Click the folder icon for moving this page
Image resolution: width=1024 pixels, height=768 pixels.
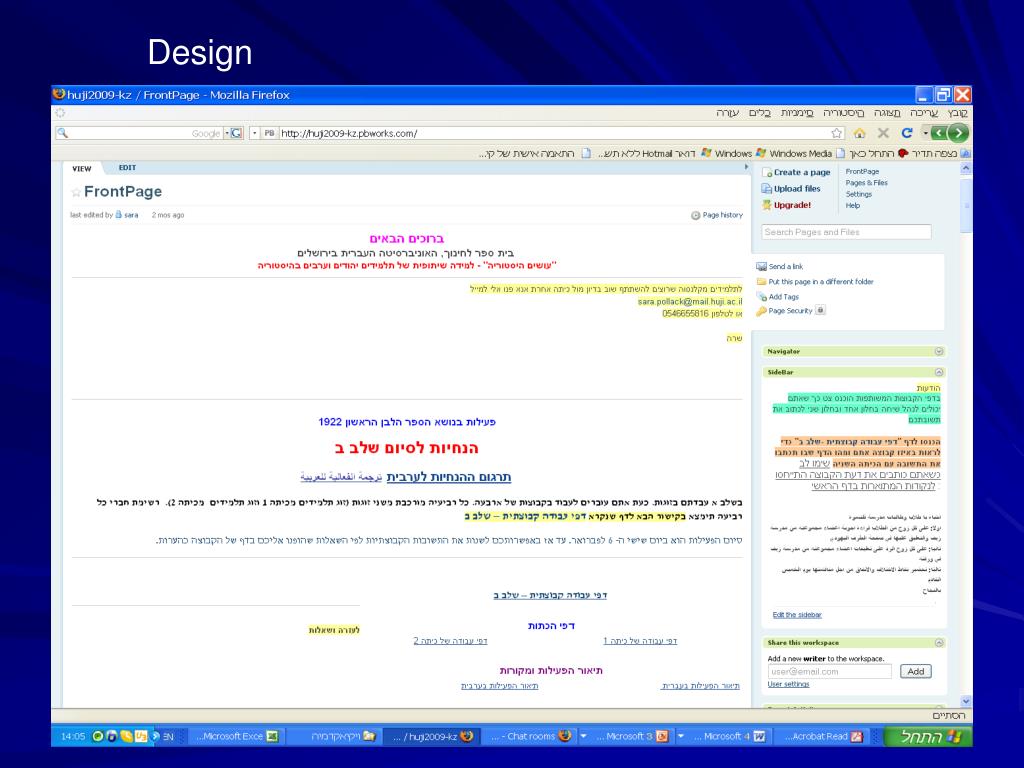(x=761, y=281)
